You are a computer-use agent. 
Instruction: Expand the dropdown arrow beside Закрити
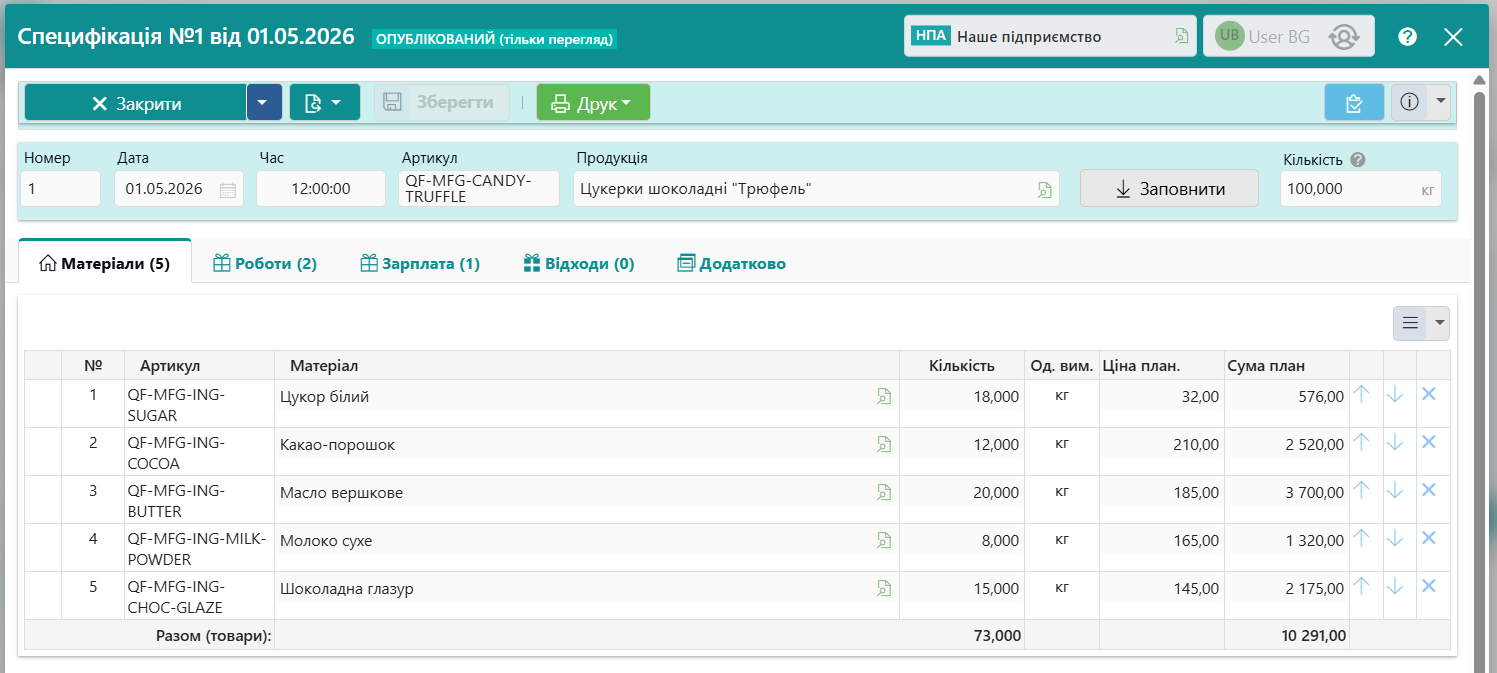(264, 102)
